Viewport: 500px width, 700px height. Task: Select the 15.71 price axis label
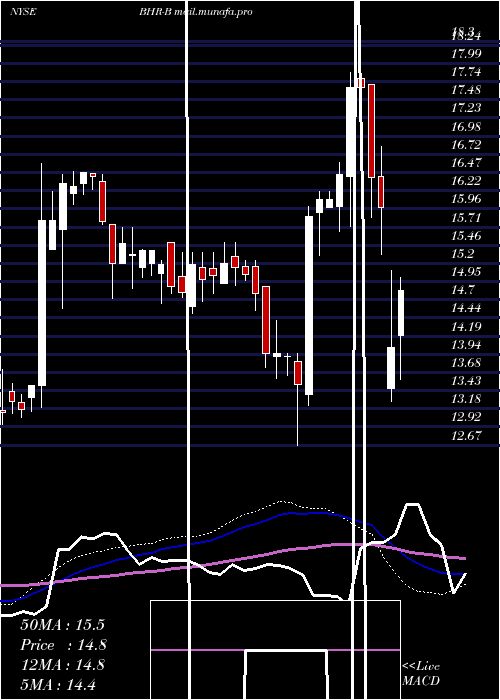tap(466, 217)
